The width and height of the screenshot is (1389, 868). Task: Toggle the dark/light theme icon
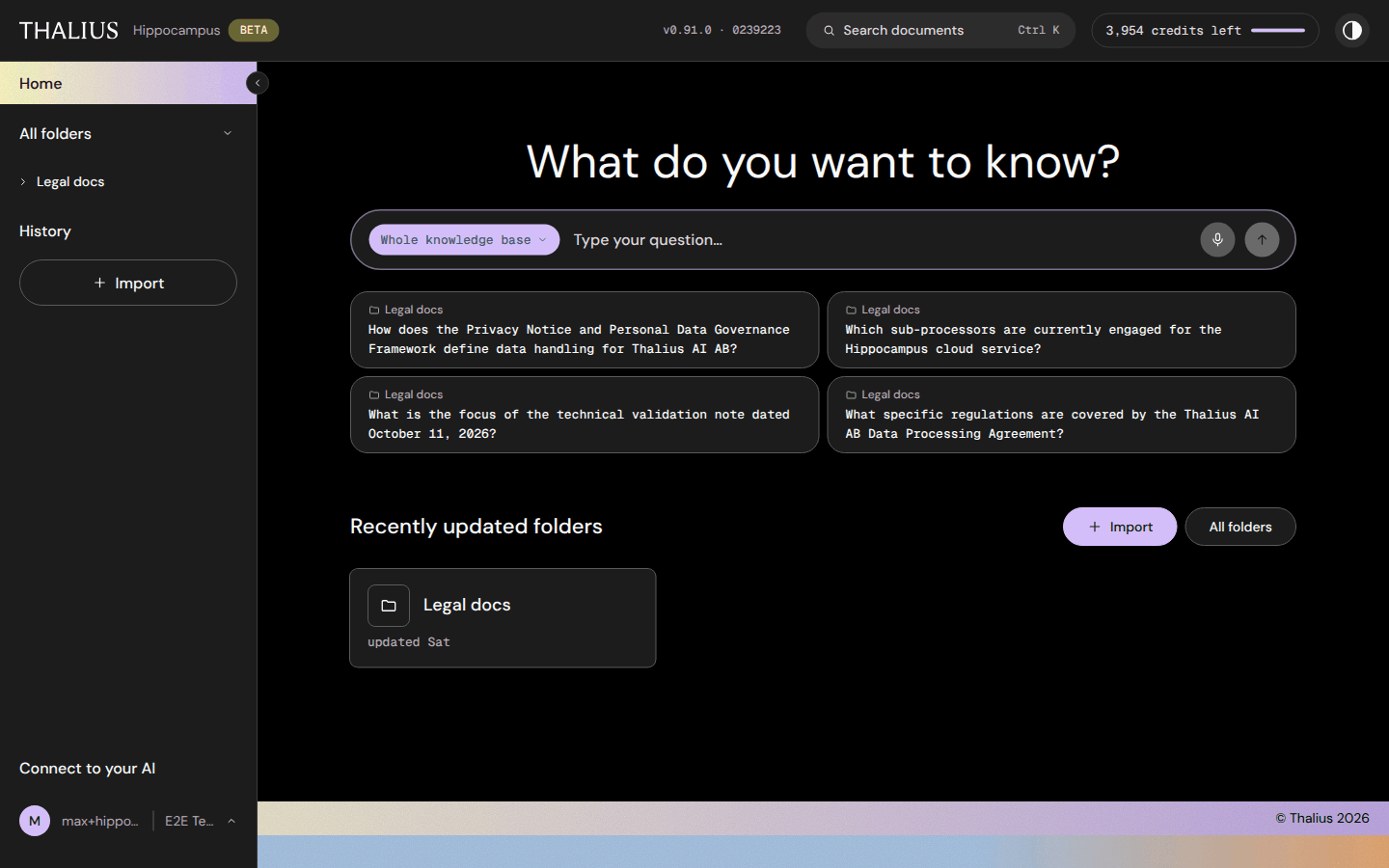point(1352,31)
